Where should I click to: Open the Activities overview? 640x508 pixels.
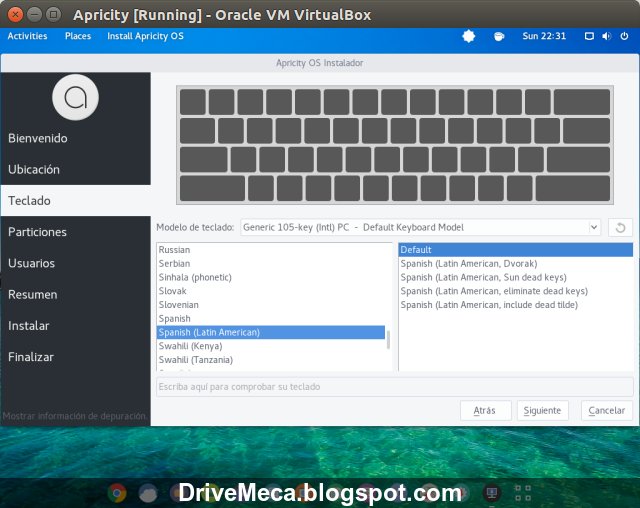27,36
